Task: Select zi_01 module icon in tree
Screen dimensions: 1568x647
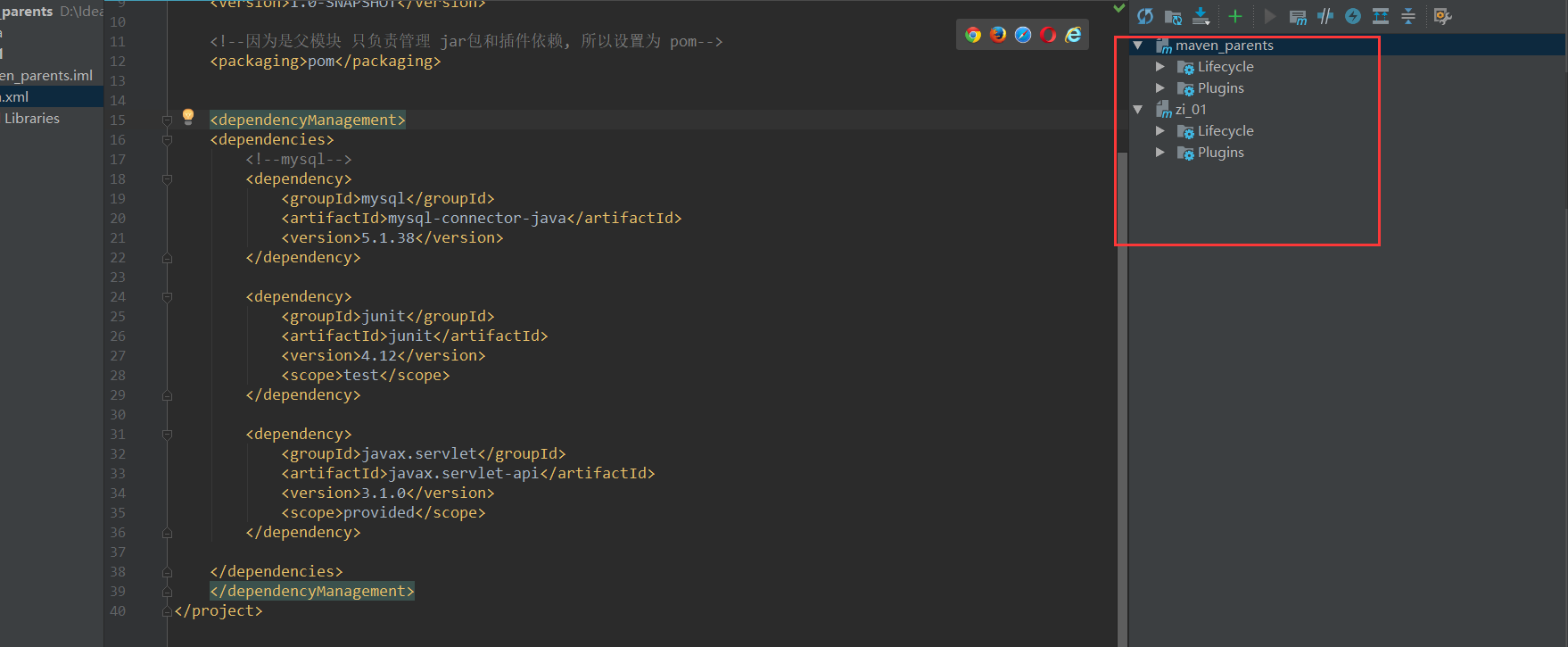Action: tap(1164, 110)
